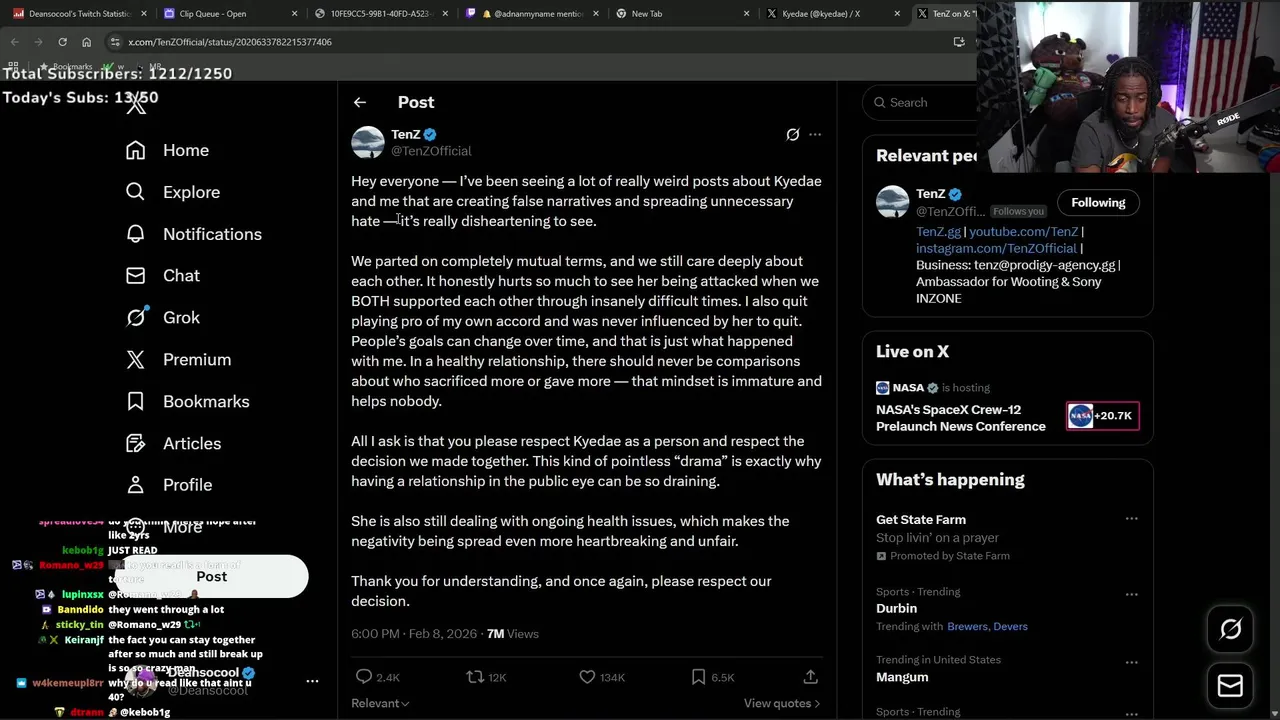Switch to the @adnanmyname mention tab
Image resolution: width=1280 pixels, height=720 pixels.
pos(531,14)
